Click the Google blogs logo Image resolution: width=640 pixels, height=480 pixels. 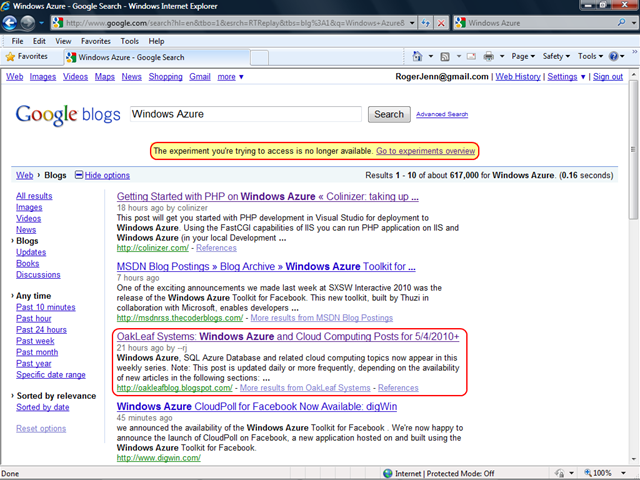point(68,115)
